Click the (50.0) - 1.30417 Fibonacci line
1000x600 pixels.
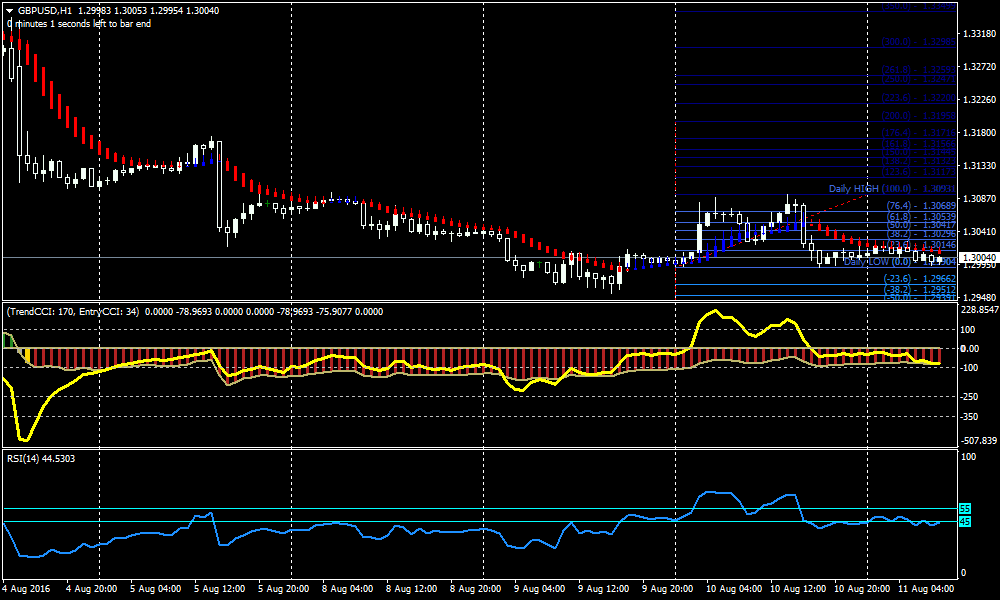coord(920,225)
